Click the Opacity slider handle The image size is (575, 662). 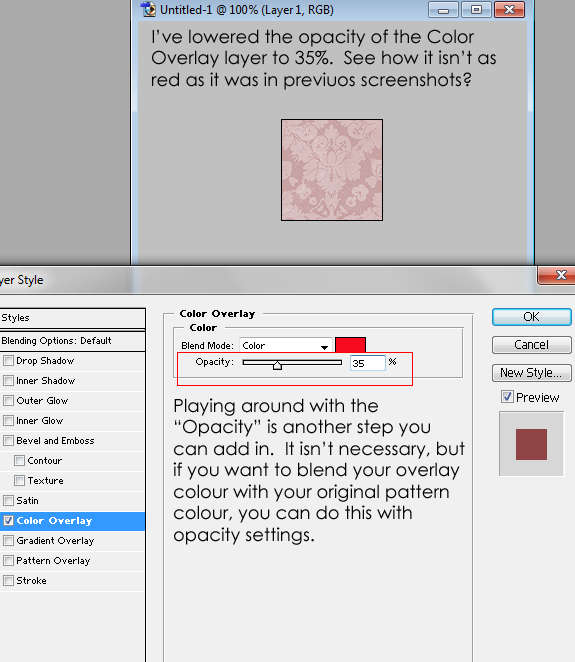pyautogui.click(x=277, y=365)
